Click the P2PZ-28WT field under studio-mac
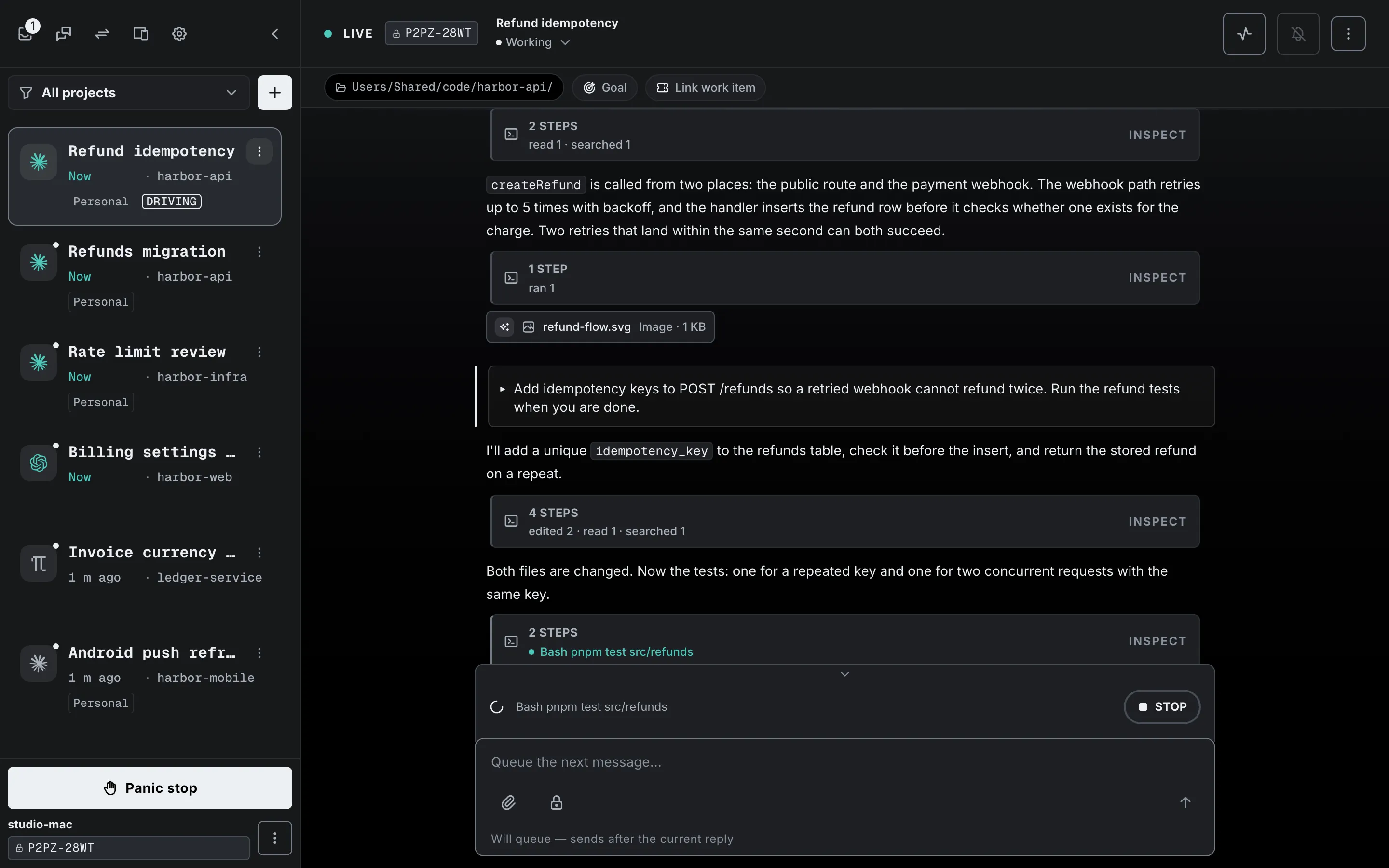 coord(129,848)
